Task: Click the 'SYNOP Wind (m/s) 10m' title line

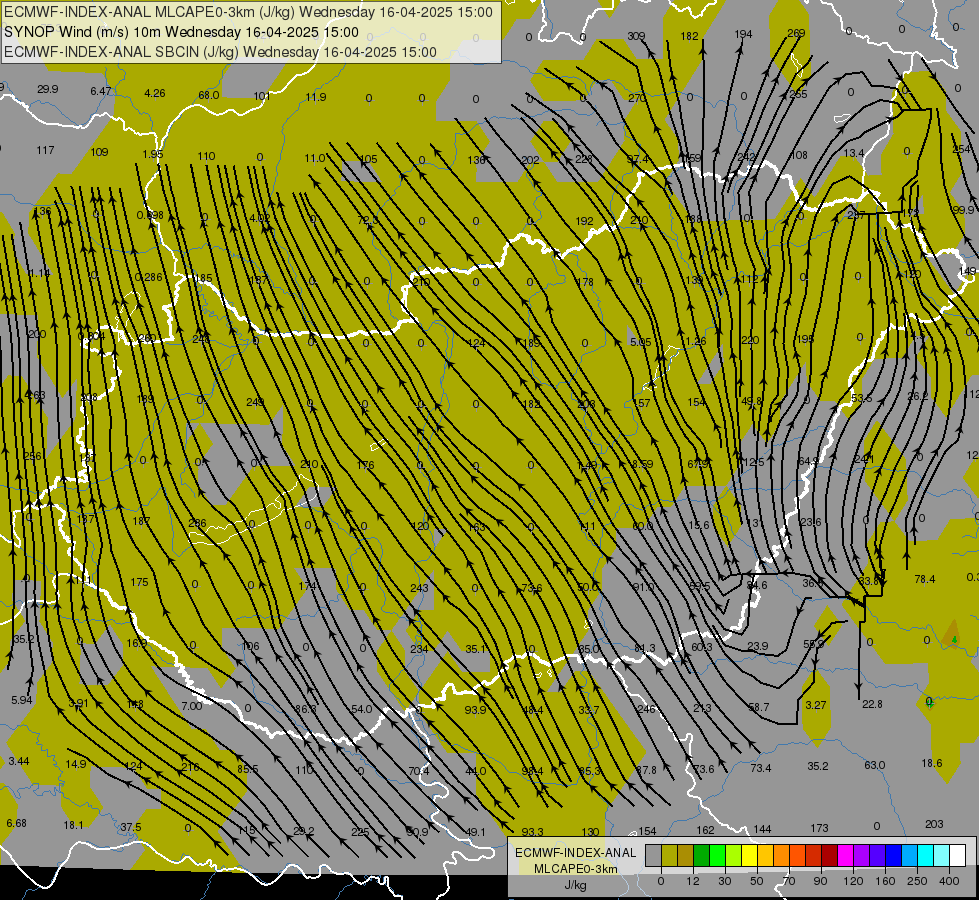Action: [181, 32]
